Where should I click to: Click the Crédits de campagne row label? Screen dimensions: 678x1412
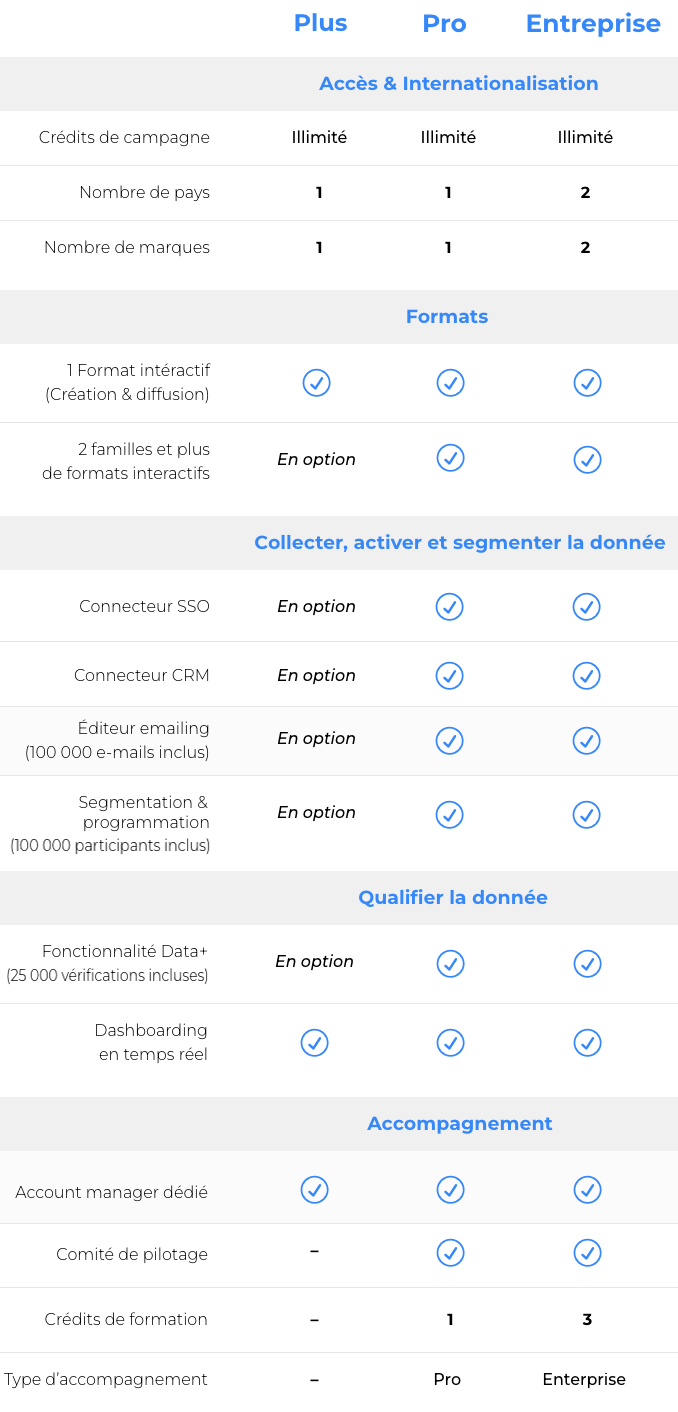124,138
